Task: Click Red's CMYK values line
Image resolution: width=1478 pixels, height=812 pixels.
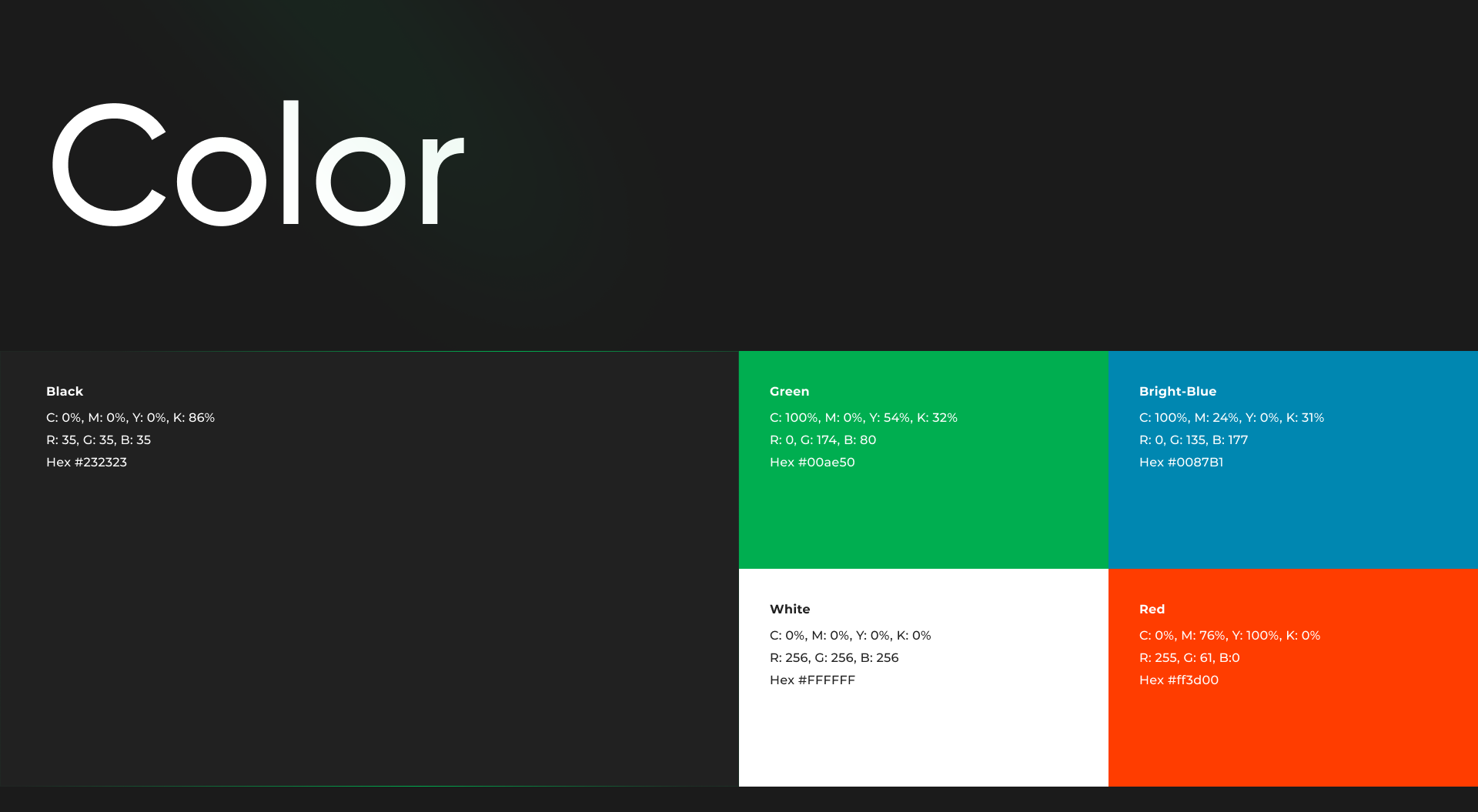Action: [x=1229, y=635]
